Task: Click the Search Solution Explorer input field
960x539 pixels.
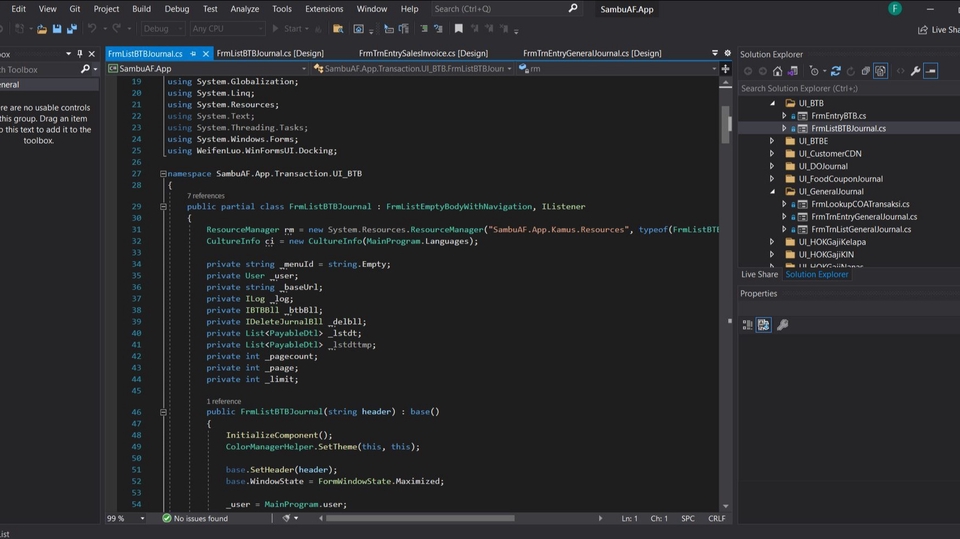Action: pyautogui.click(x=840, y=88)
